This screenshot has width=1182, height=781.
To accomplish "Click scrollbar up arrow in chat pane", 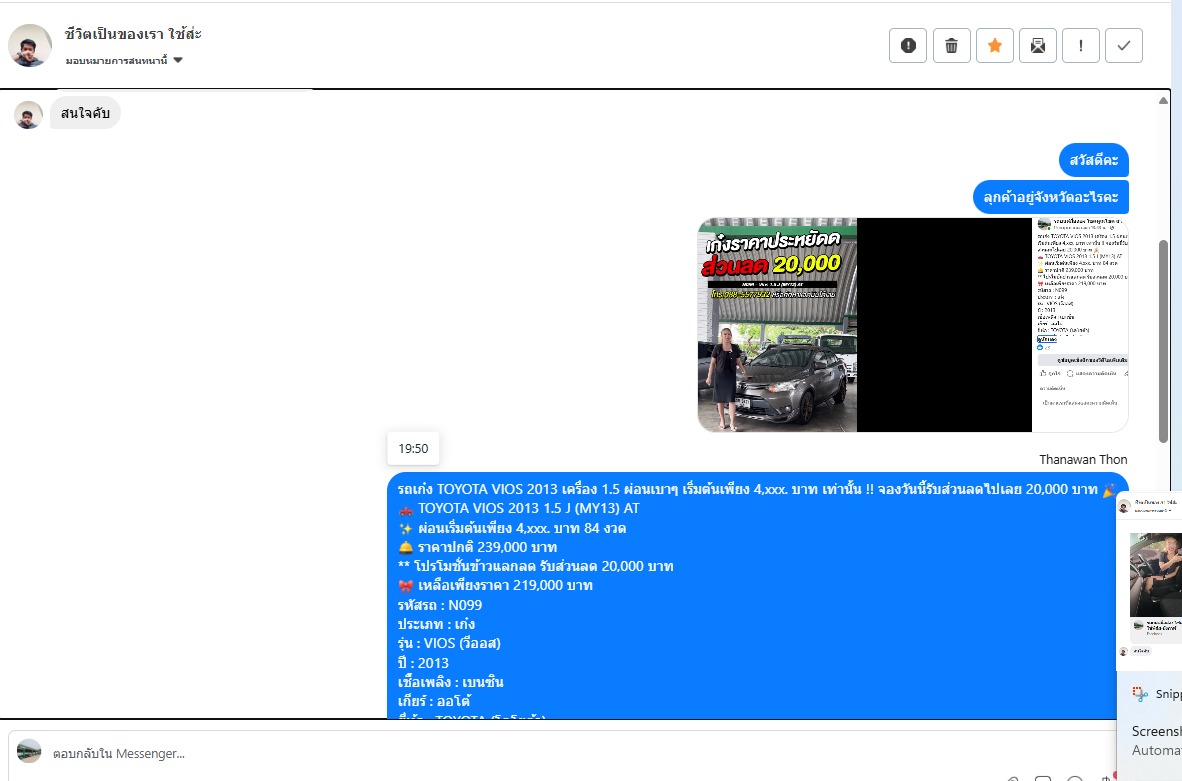I will [1163, 101].
